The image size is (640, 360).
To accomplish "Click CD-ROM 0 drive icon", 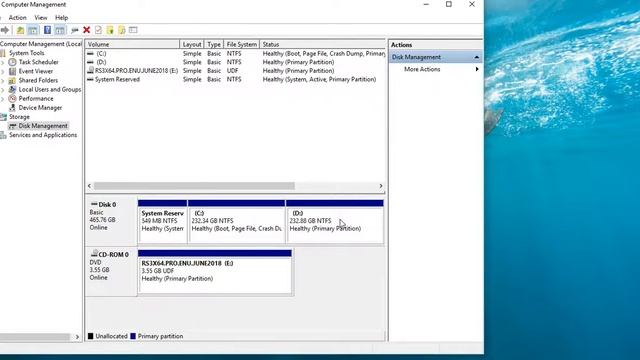I will [94, 253].
